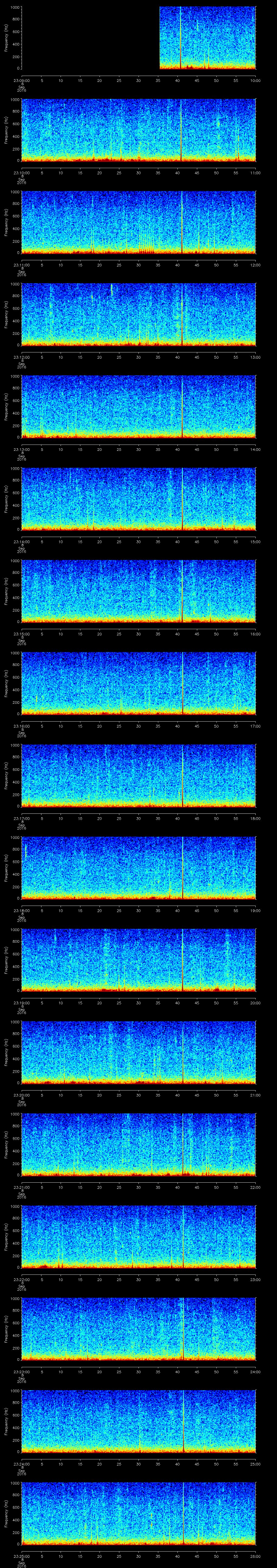Click the Frequency (Hz) label of the 23:22:00 panel
The width and height of the screenshot is (277, 1568).
tap(6, 1237)
